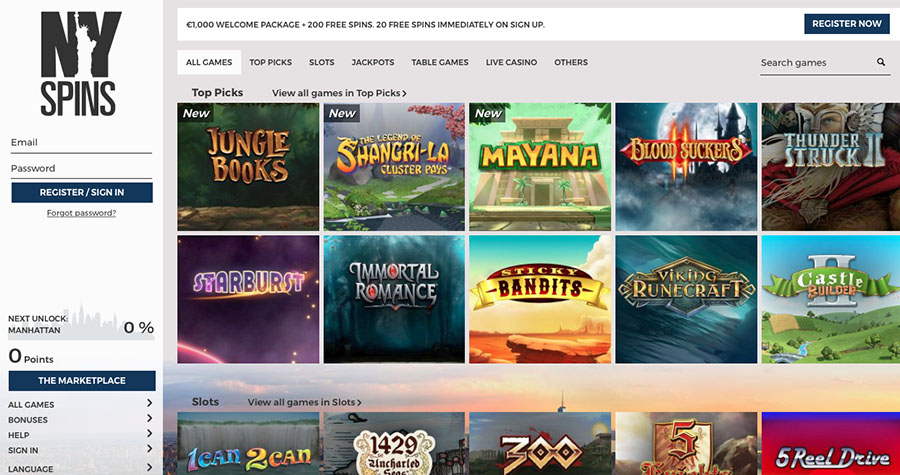900x475 pixels.
Task: Click the 0 Points label
Action: (31, 357)
